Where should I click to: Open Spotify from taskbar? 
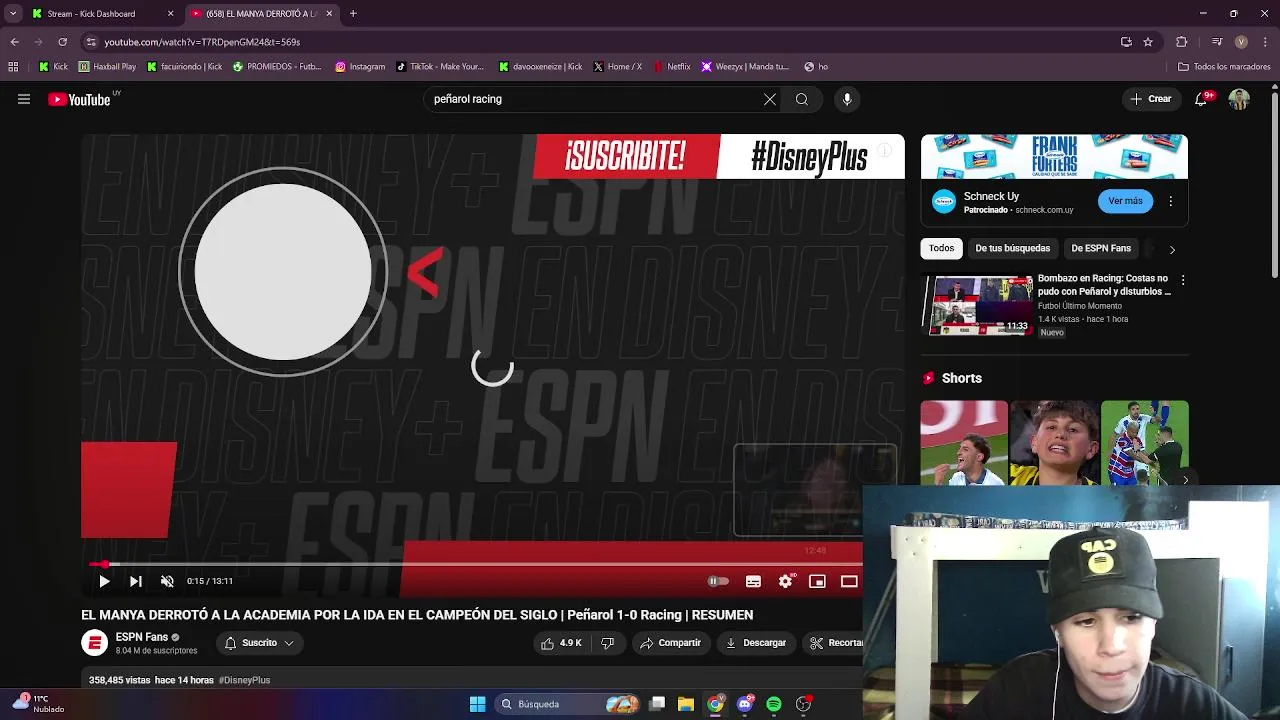coord(774,704)
